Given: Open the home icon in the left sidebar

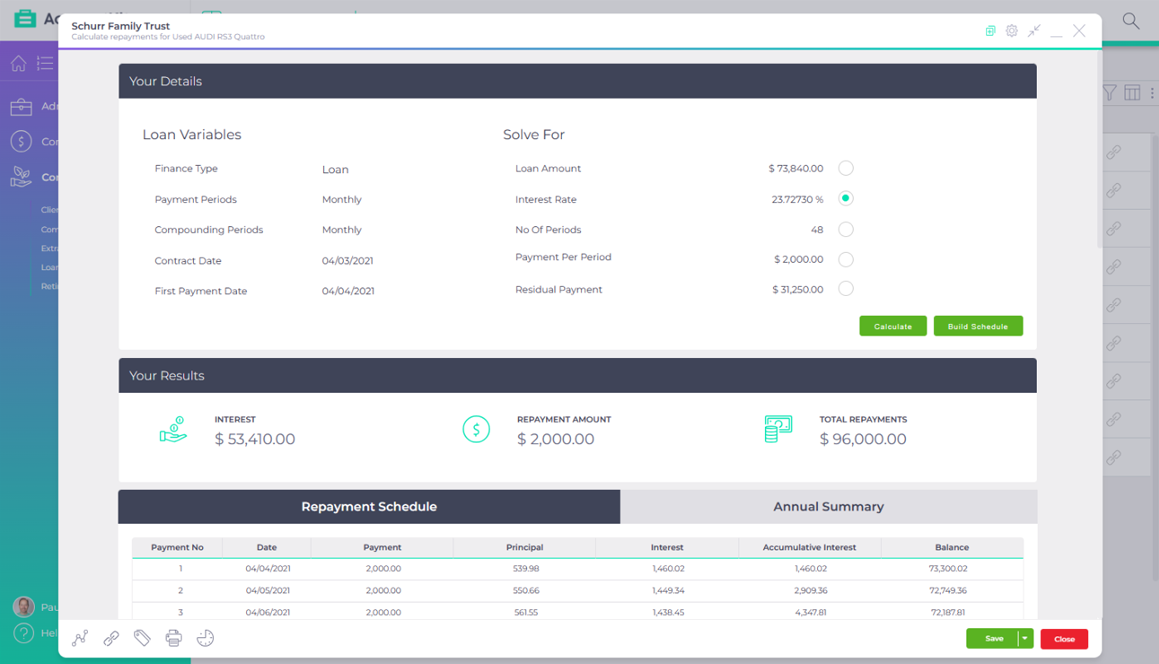Looking at the screenshot, I should point(17,63).
